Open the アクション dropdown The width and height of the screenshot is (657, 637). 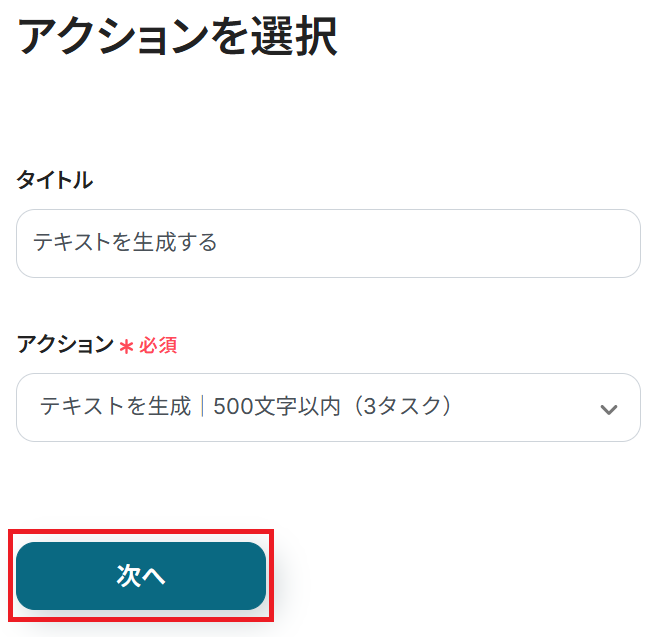tap(328, 407)
